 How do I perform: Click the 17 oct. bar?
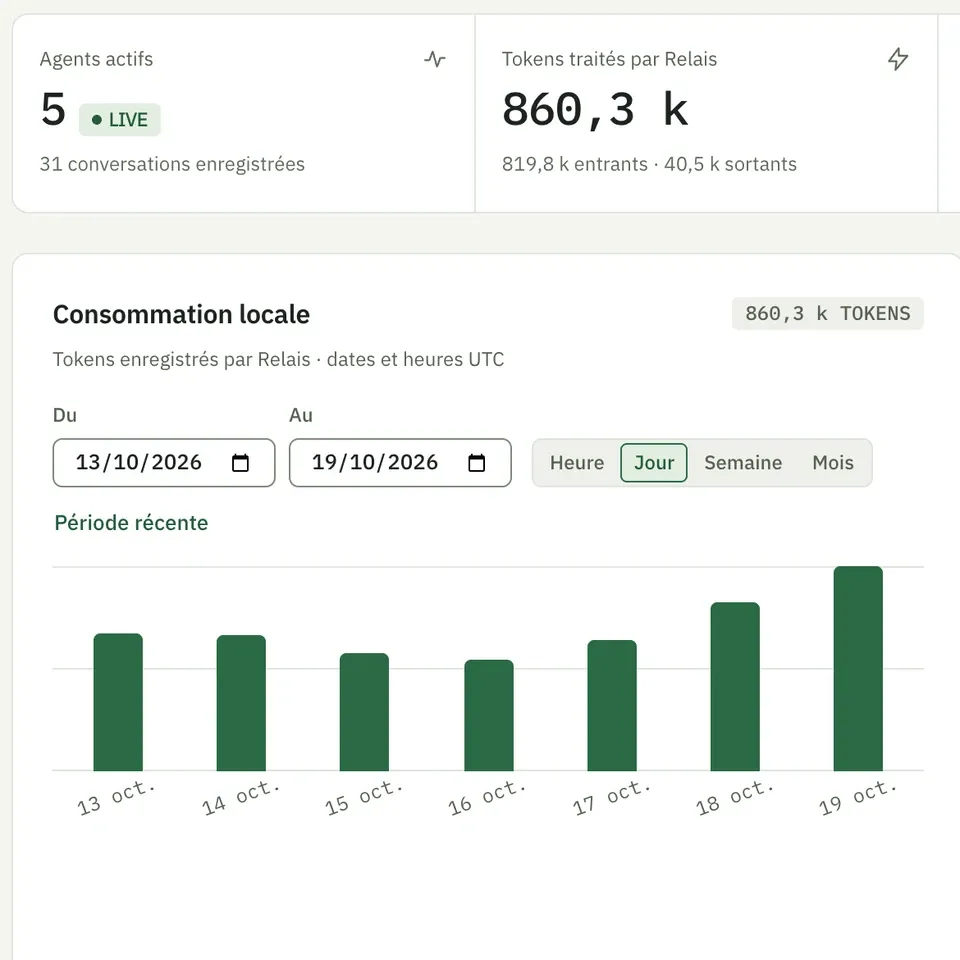tap(612, 705)
